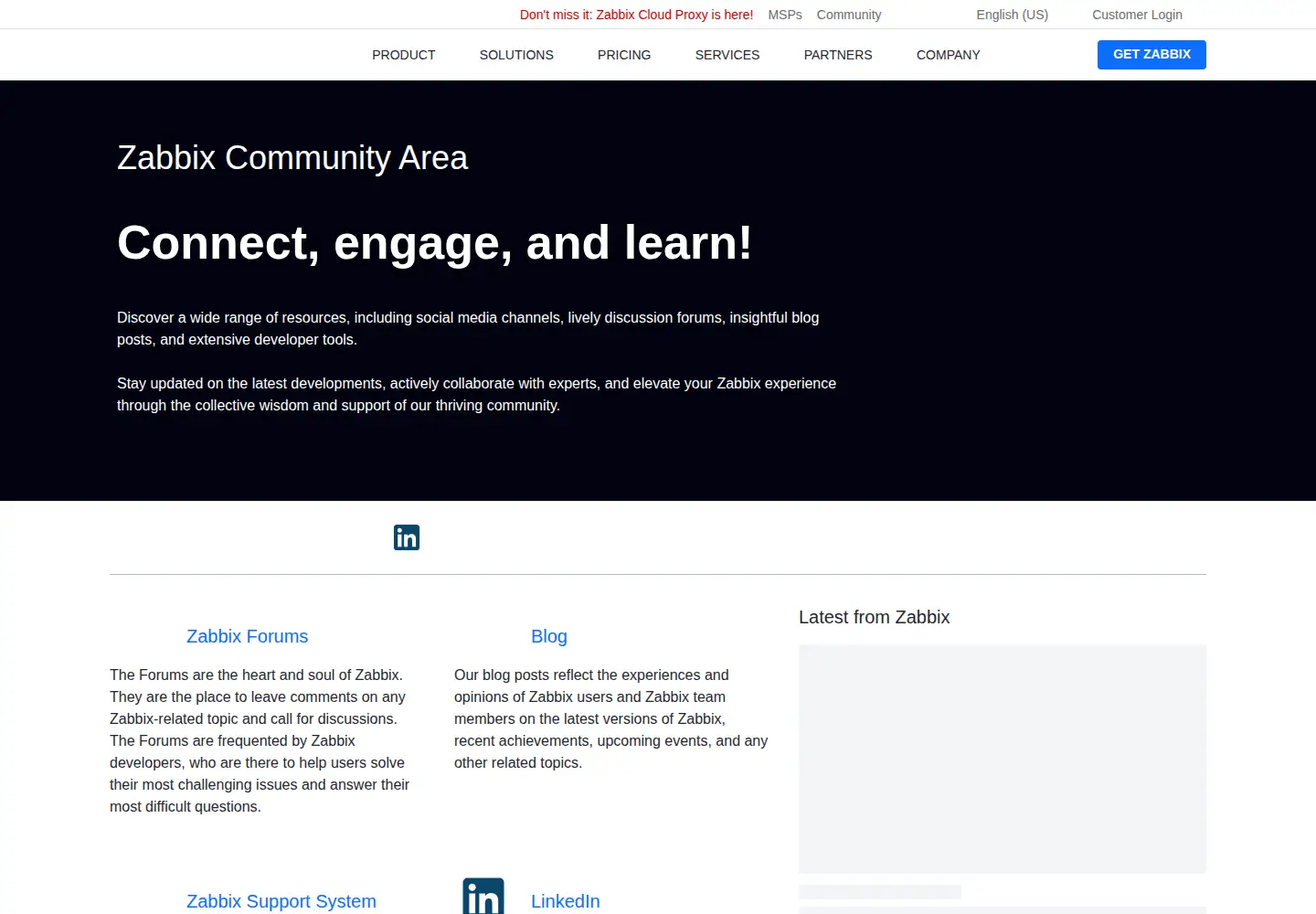Open the PRODUCT menu

point(404,55)
